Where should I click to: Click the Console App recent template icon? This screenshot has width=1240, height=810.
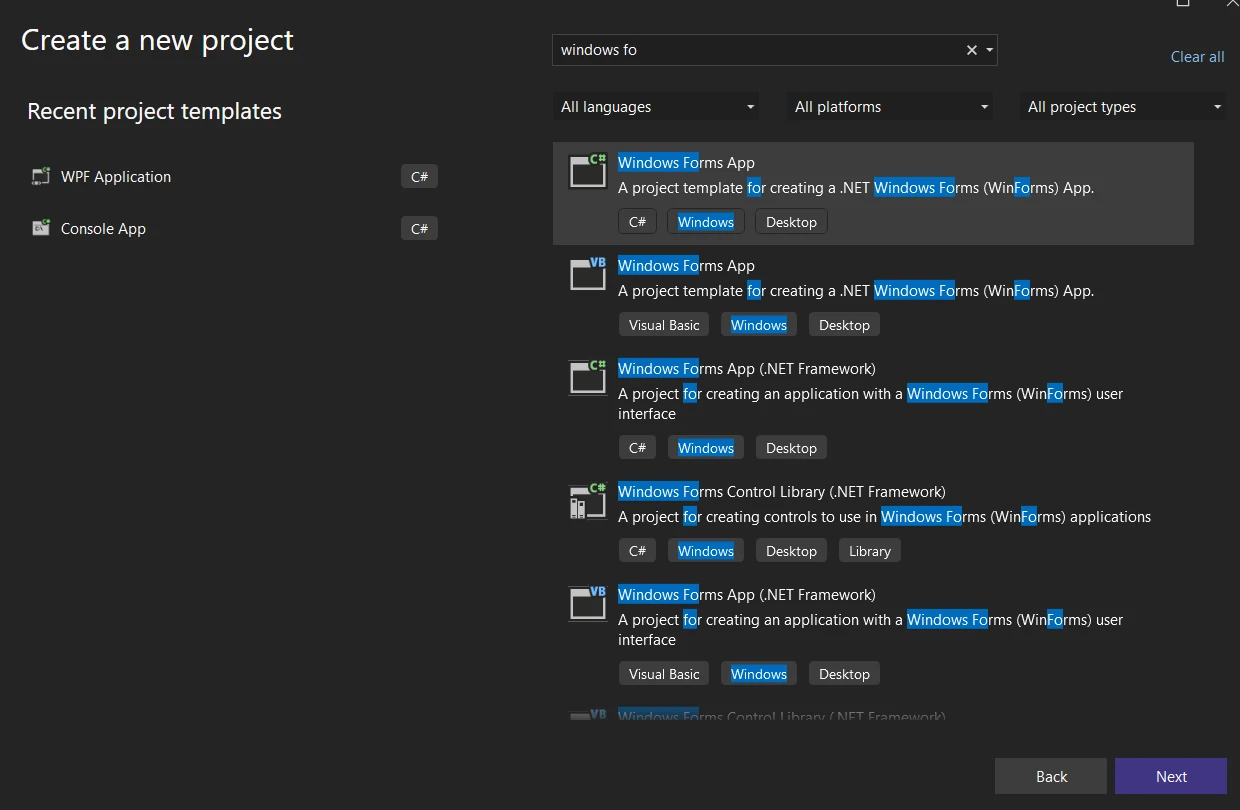[x=41, y=229]
